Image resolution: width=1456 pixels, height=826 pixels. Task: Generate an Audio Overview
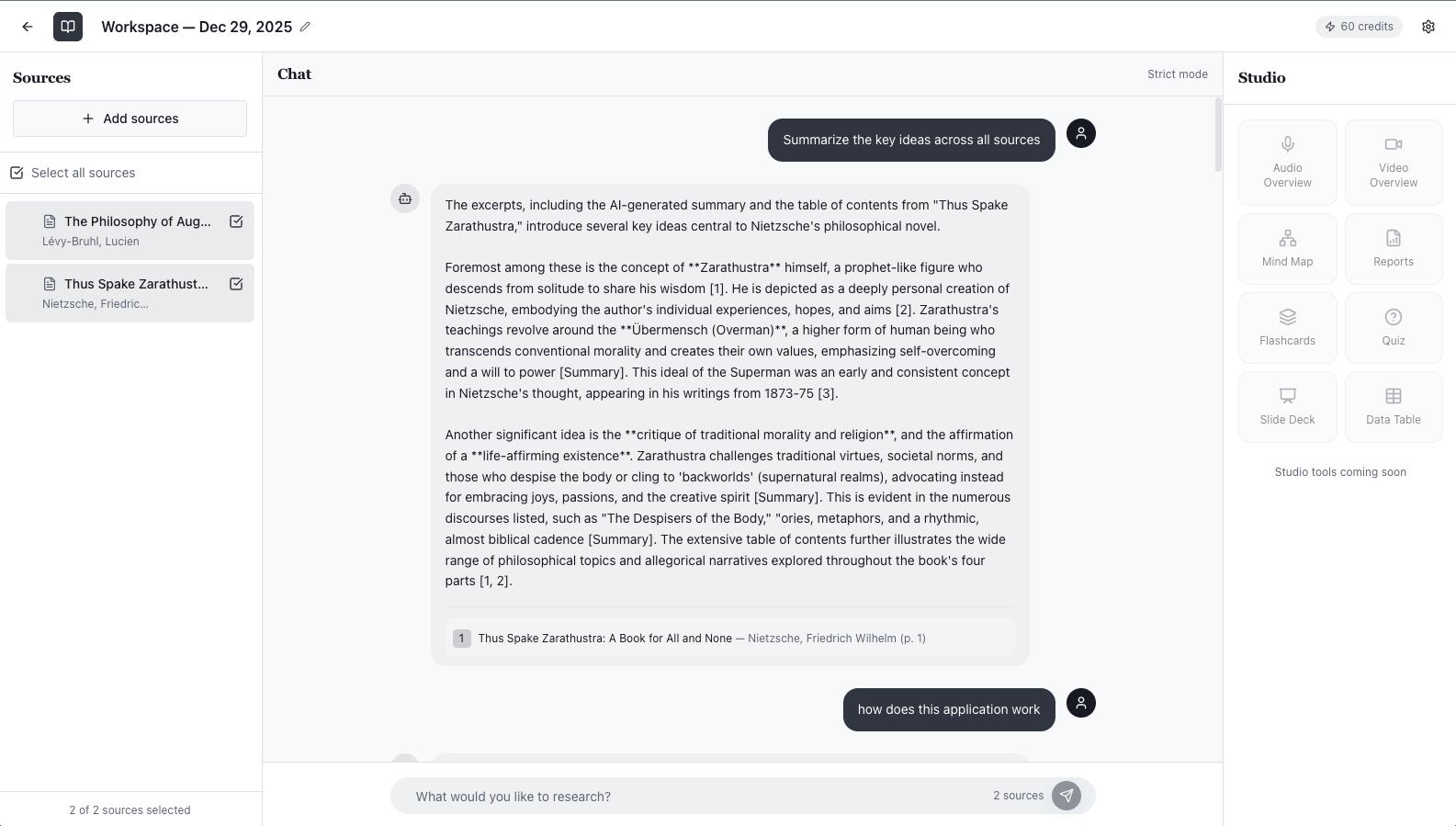click(1286, 162)
